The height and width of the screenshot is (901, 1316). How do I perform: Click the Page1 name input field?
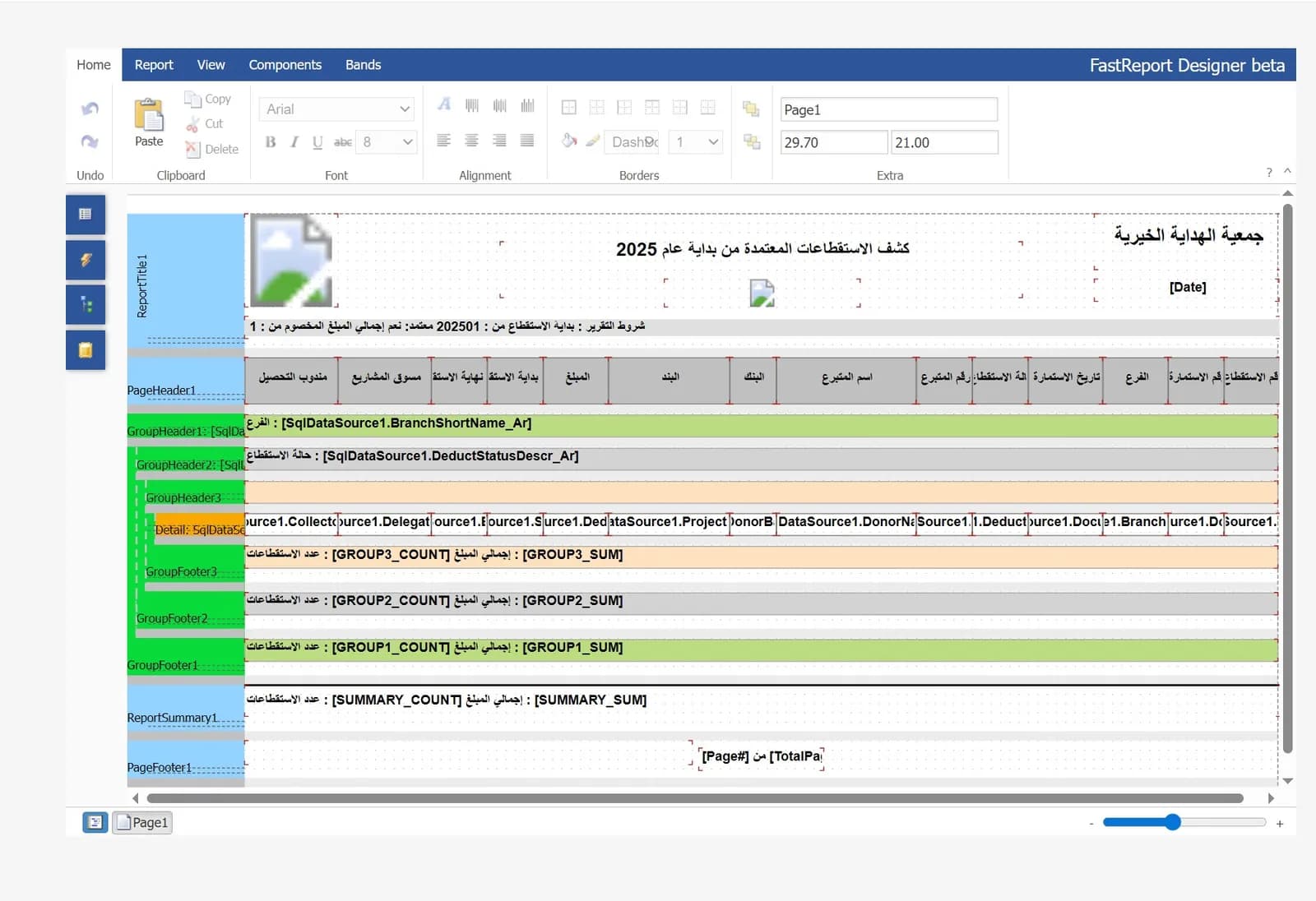[x=889, y=109]
